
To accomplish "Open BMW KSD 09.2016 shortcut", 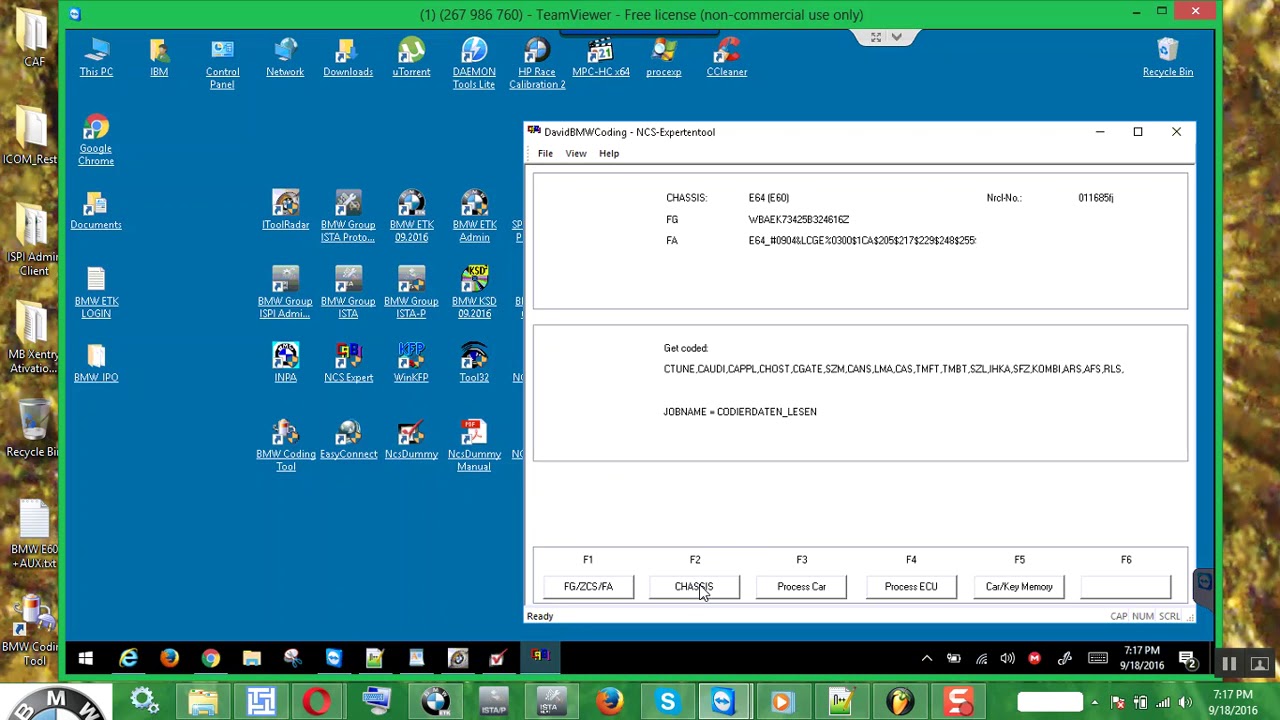I will 474,293.
